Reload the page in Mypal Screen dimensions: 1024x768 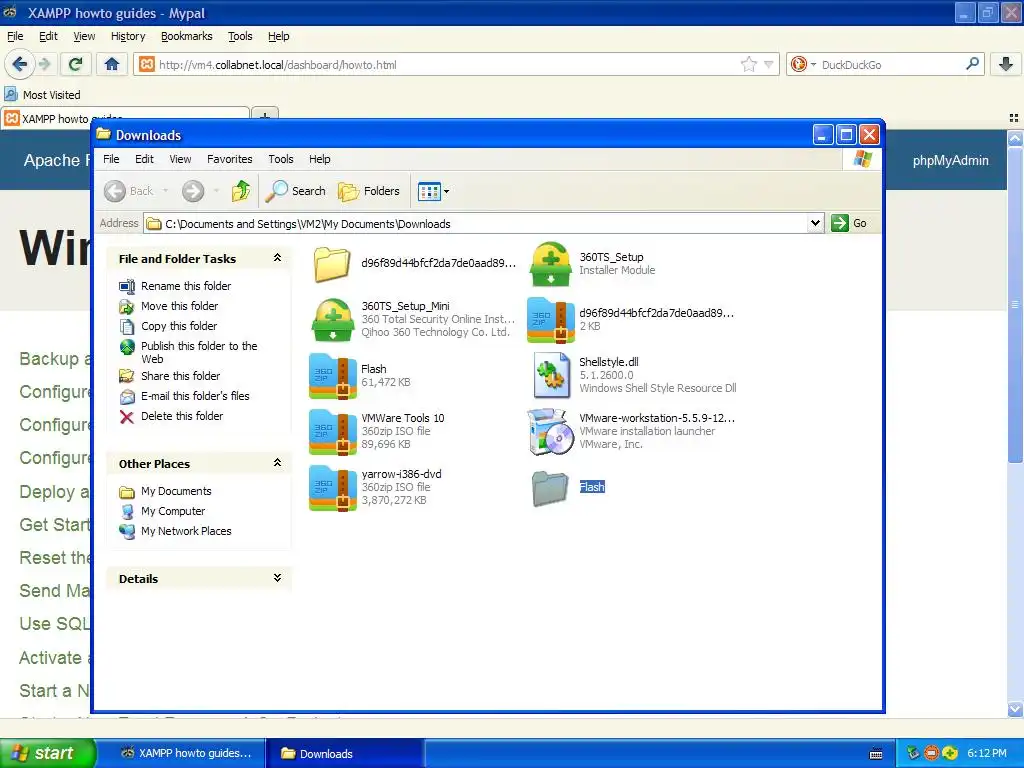click(75, 64)
